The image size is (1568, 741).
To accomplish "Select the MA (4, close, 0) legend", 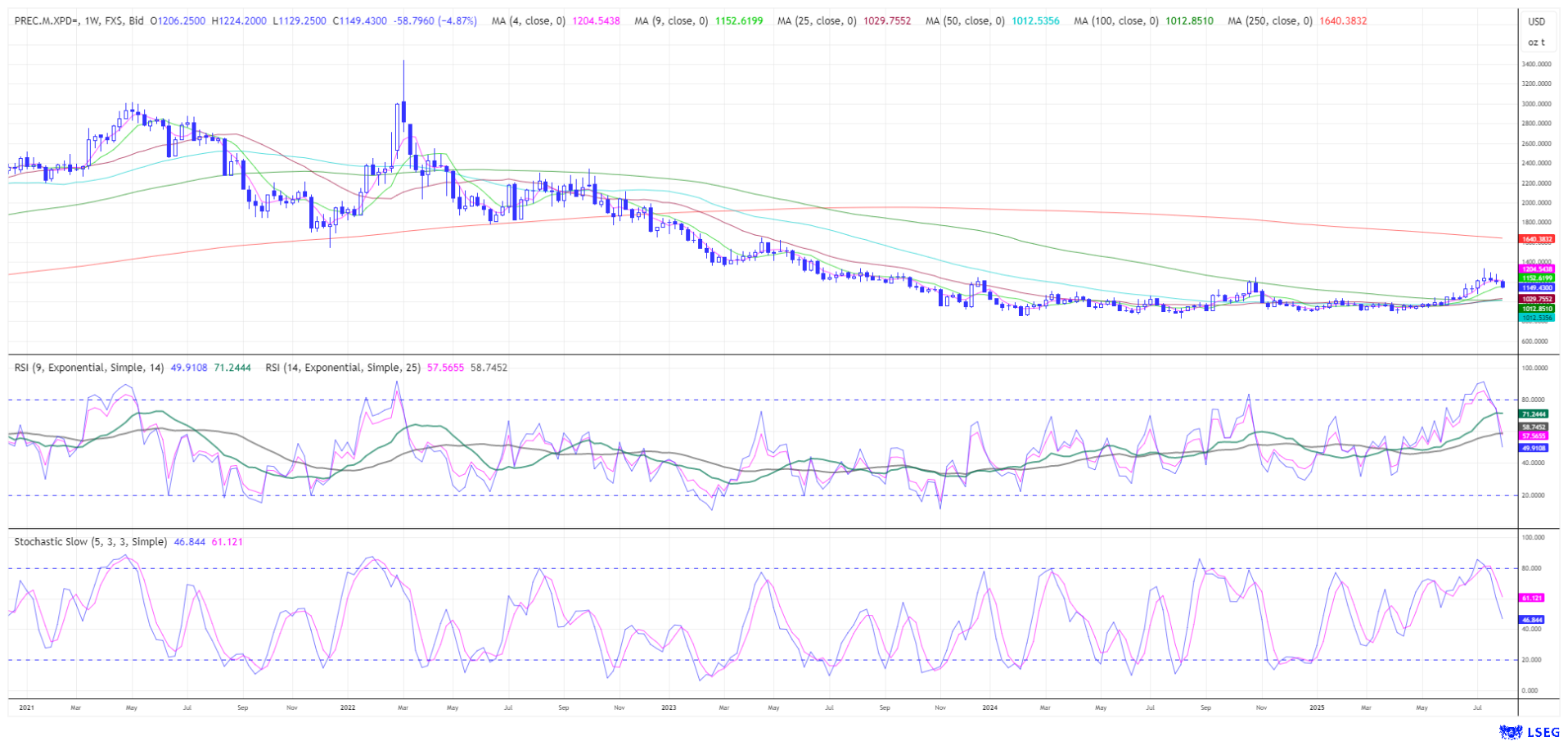I will [528, 20].
